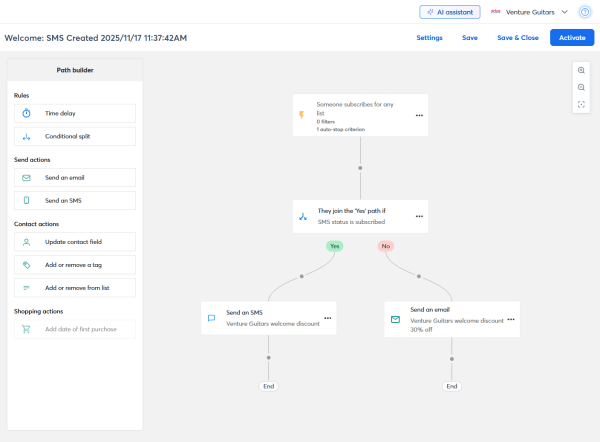Click the zoom out magnifier icon
Screen dimensions: 600x442
[x=581, y=87]
